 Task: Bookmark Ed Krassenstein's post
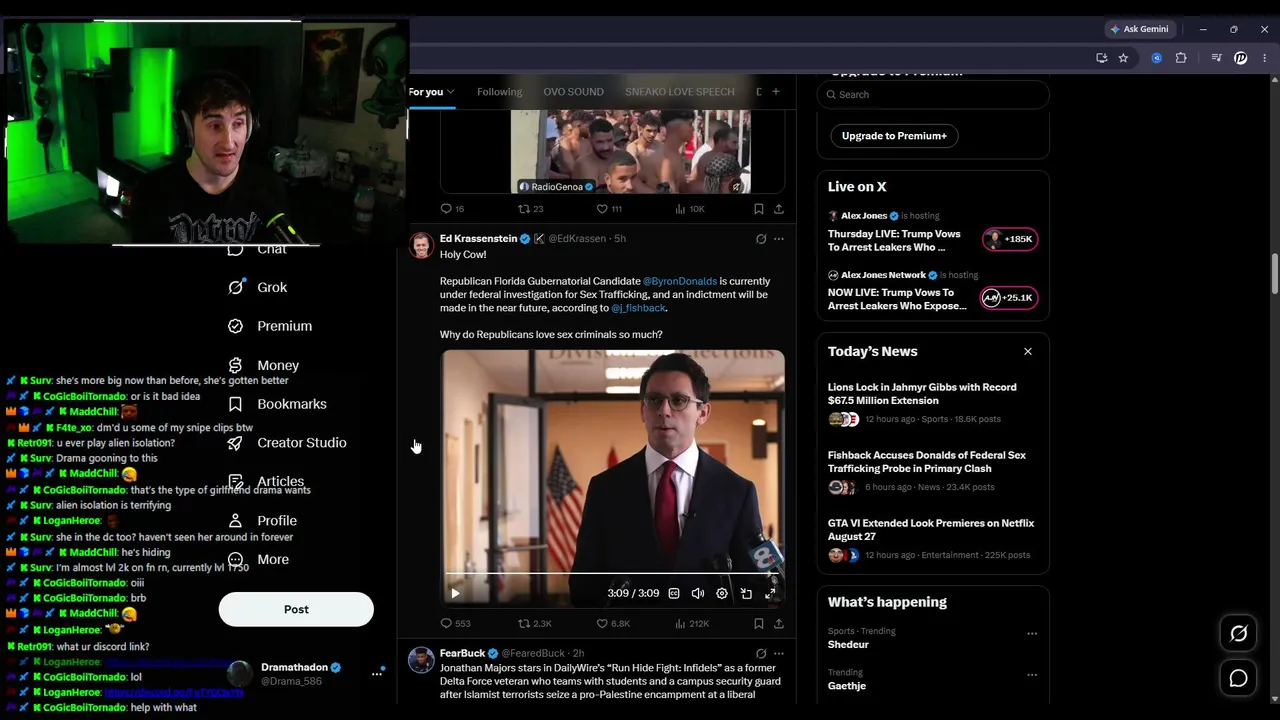click(758, 623)
